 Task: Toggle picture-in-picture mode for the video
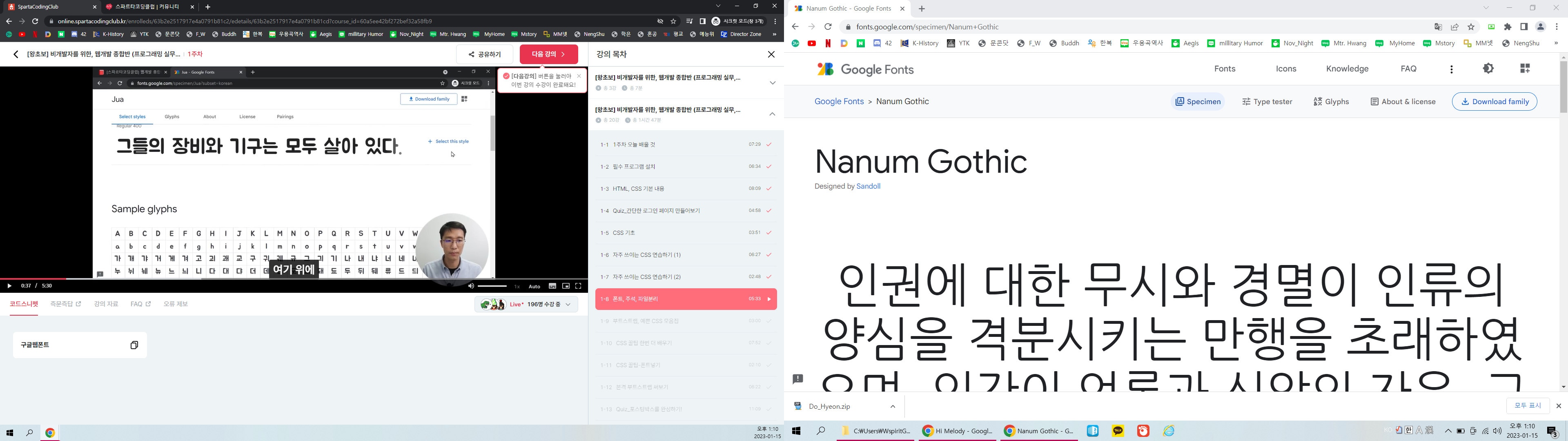(566, 286)
